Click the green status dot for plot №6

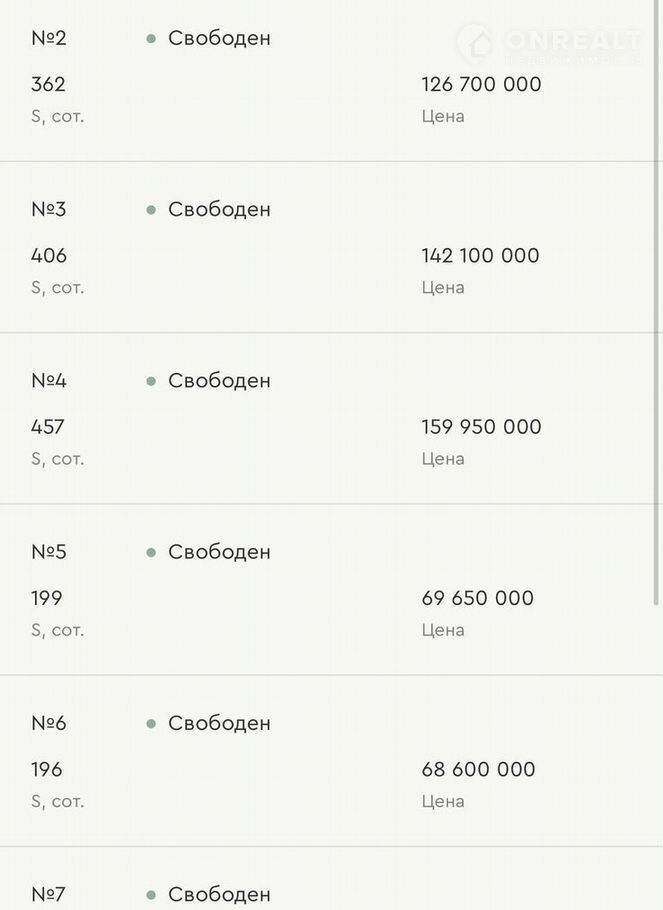[151, 723]
